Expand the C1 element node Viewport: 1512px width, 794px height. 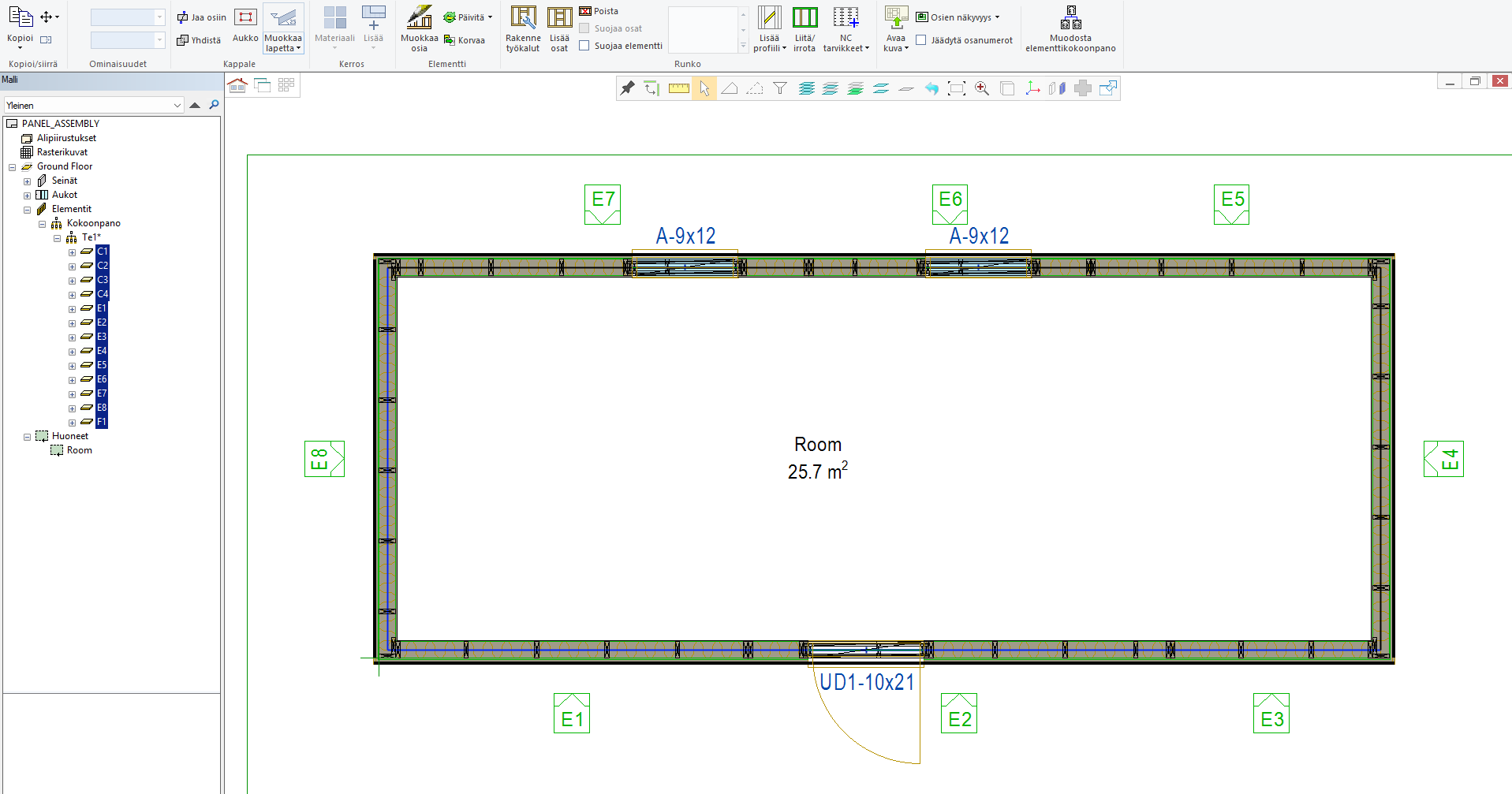tap(72, 252)
